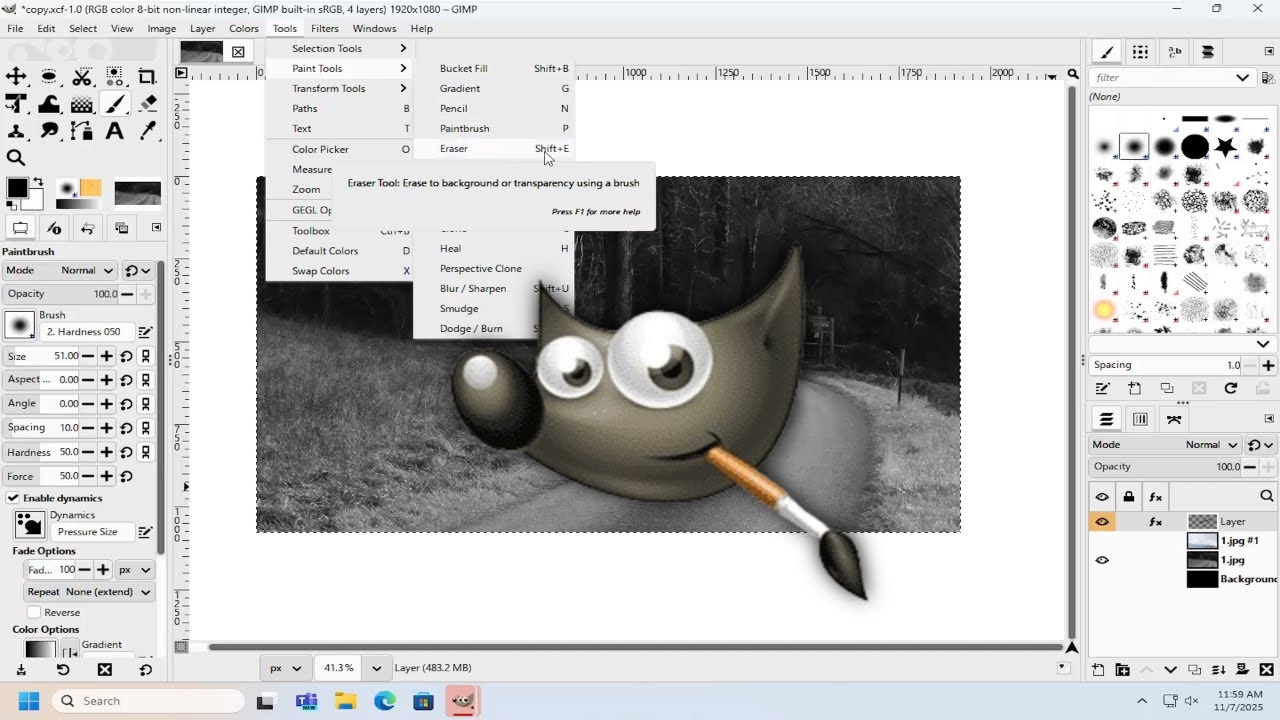The width and height of the screenshot is (1280, 720).
Task: Hide the 'Layer' layer eye icon
Action: point(1102,521)
